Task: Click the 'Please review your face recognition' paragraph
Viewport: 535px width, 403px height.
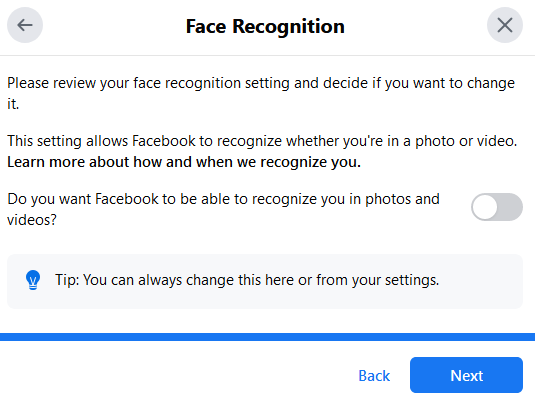Action: (x=261, y=93)
